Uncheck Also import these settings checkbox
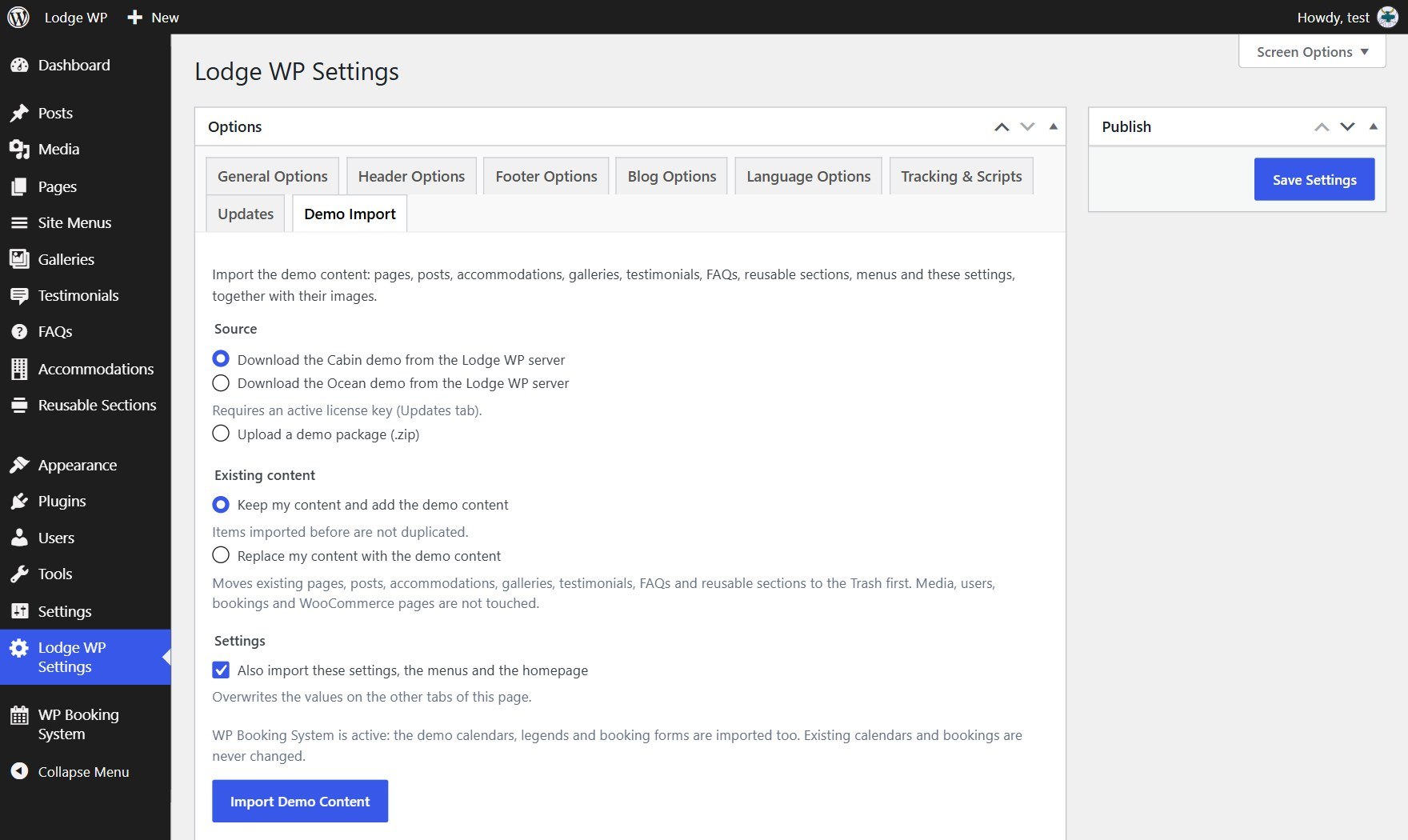 (x=221, y=670)
